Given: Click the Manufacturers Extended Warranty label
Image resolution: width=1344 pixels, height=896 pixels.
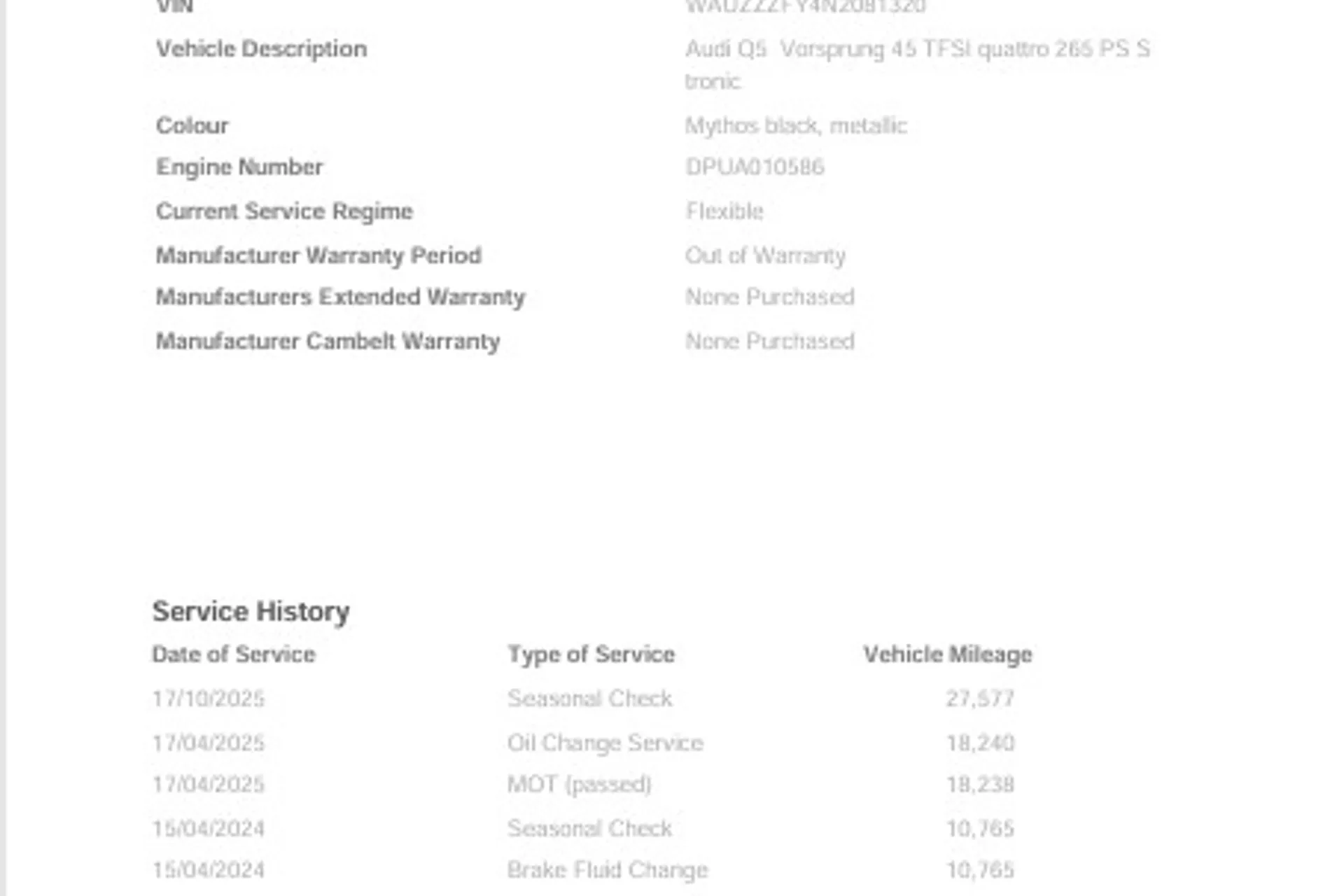Looking at the screenshot, I should (340, 297).
